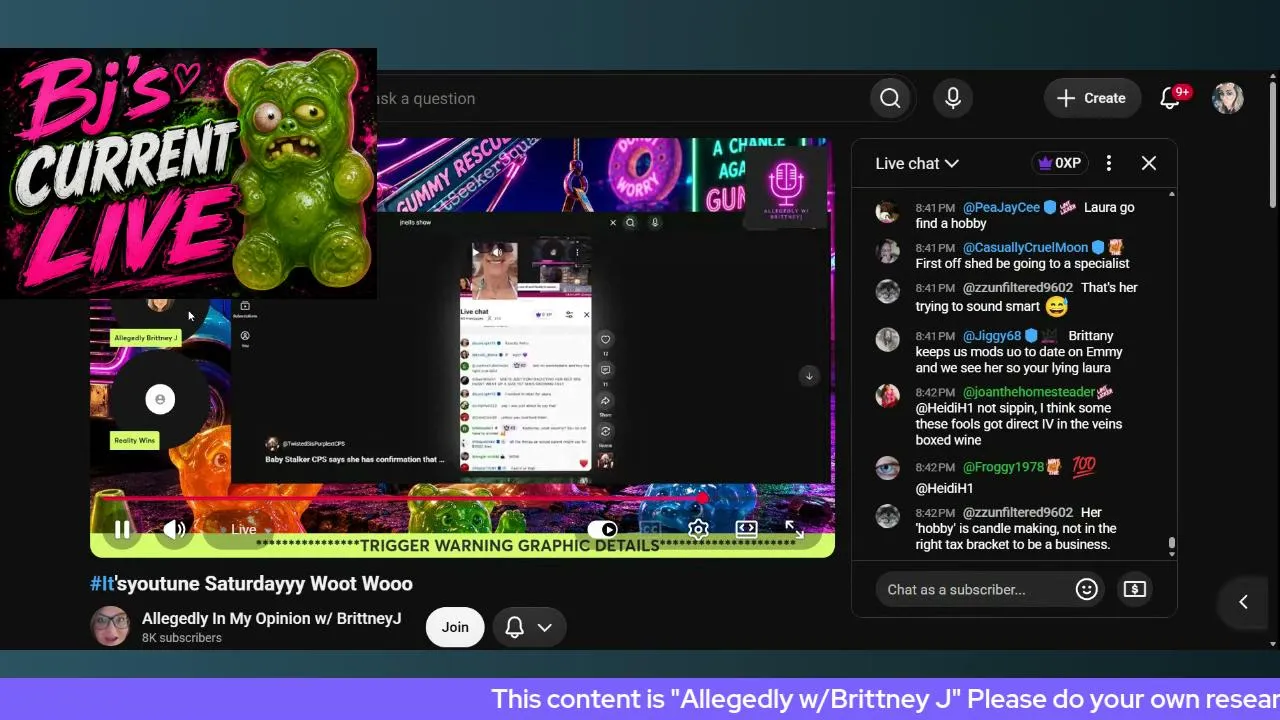
Task: Click the channel avatar beside the channel name
Action: [x=110, y=626]
